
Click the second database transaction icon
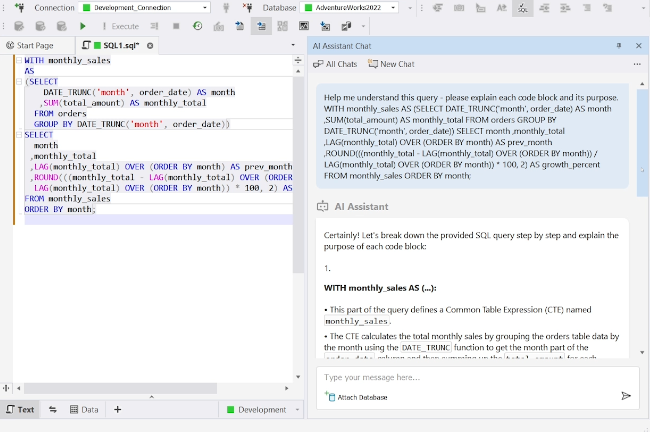click(40, 26)
